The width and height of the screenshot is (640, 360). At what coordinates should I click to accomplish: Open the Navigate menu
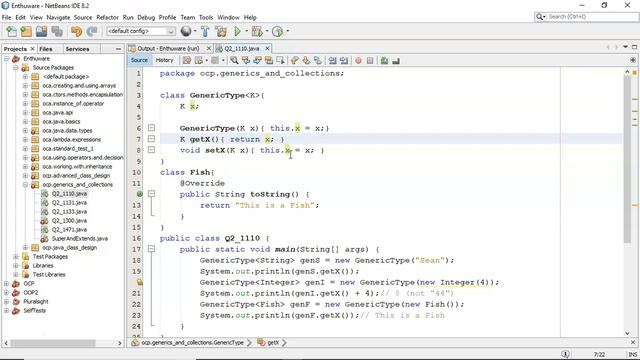pos(58,18)
